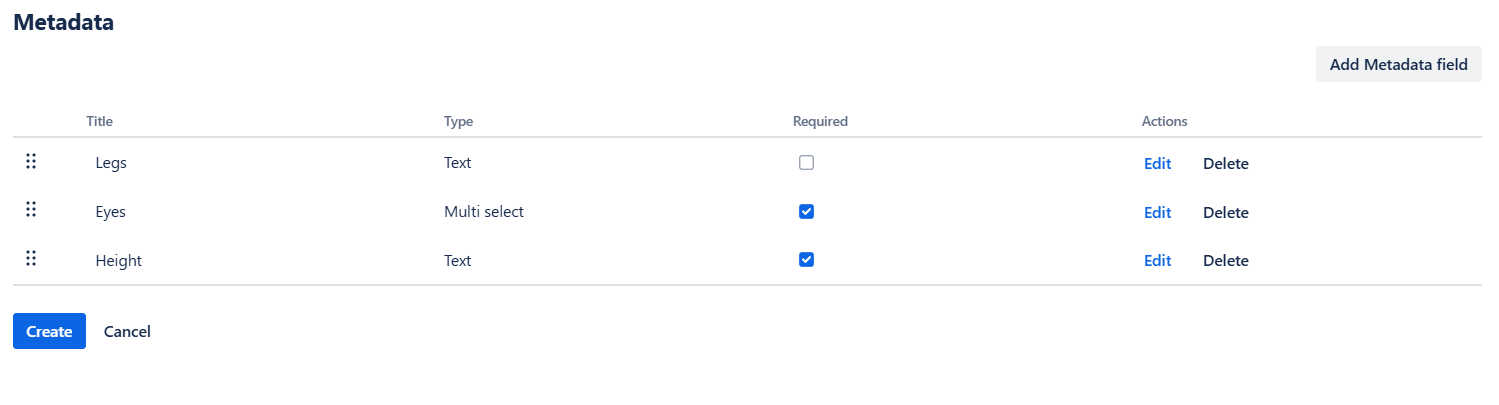This screenshot has height=405, width=1499.
Task: Click the blue Create button
Action: click(x=49, y=331)
